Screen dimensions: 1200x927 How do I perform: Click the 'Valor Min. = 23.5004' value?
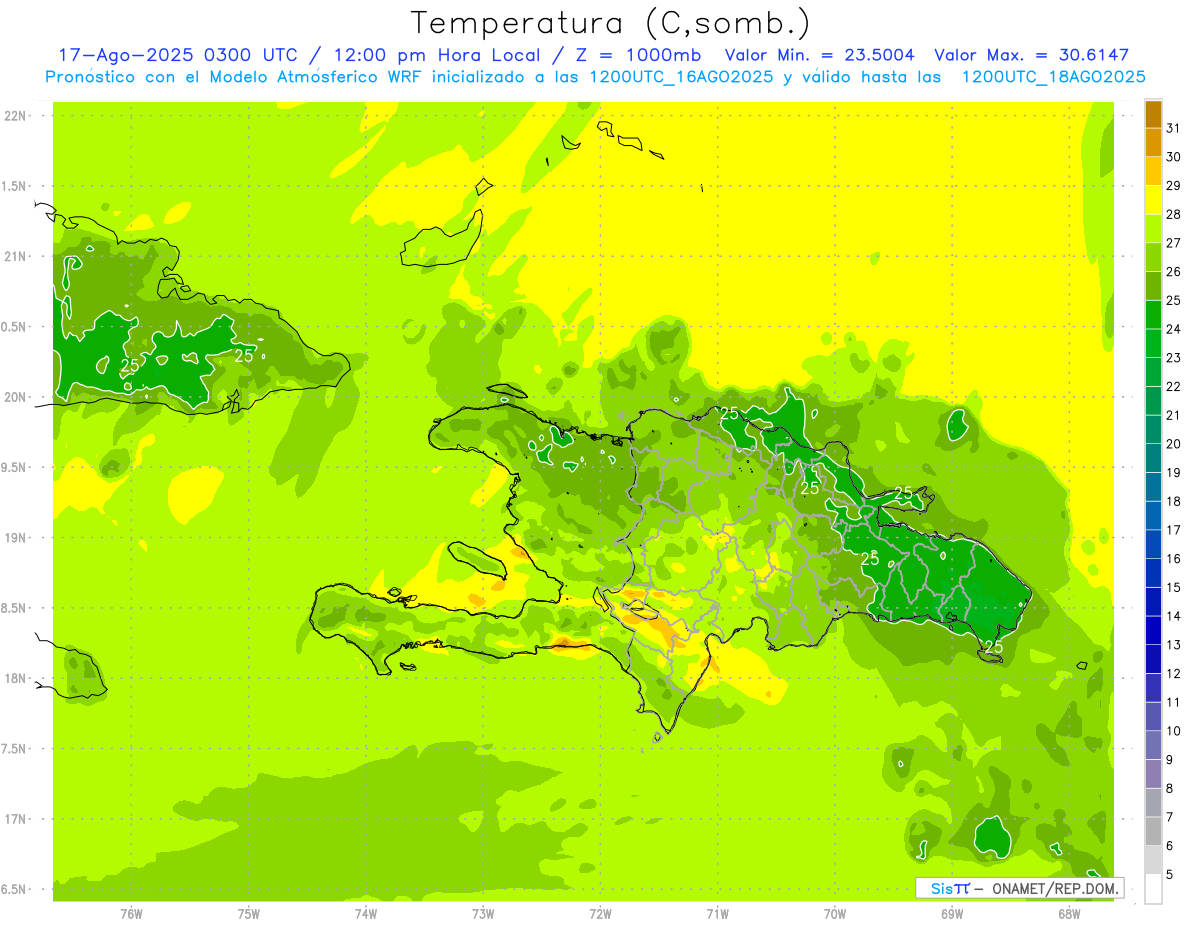(x=819, y=56)
